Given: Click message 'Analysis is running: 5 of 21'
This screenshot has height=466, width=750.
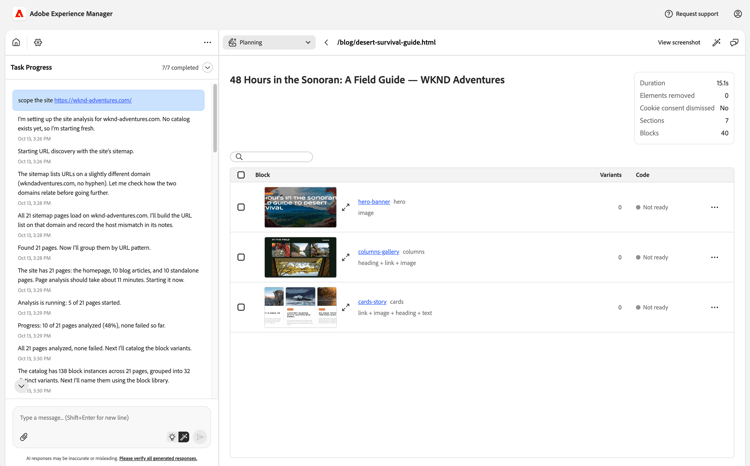Looking at the screenshot, I should point(69,303).
